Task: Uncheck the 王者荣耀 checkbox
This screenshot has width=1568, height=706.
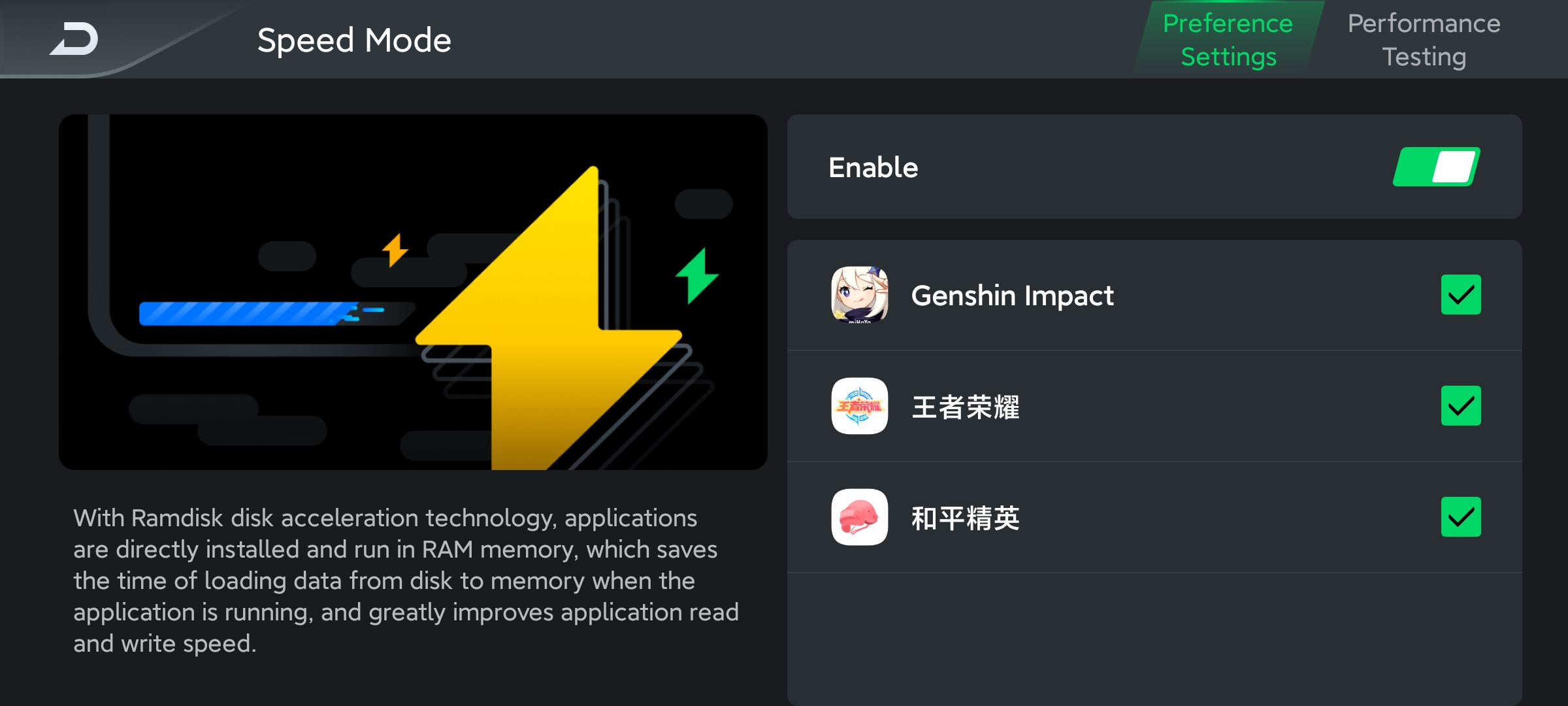Action: pyautogui.click(x=1461, y=406)
